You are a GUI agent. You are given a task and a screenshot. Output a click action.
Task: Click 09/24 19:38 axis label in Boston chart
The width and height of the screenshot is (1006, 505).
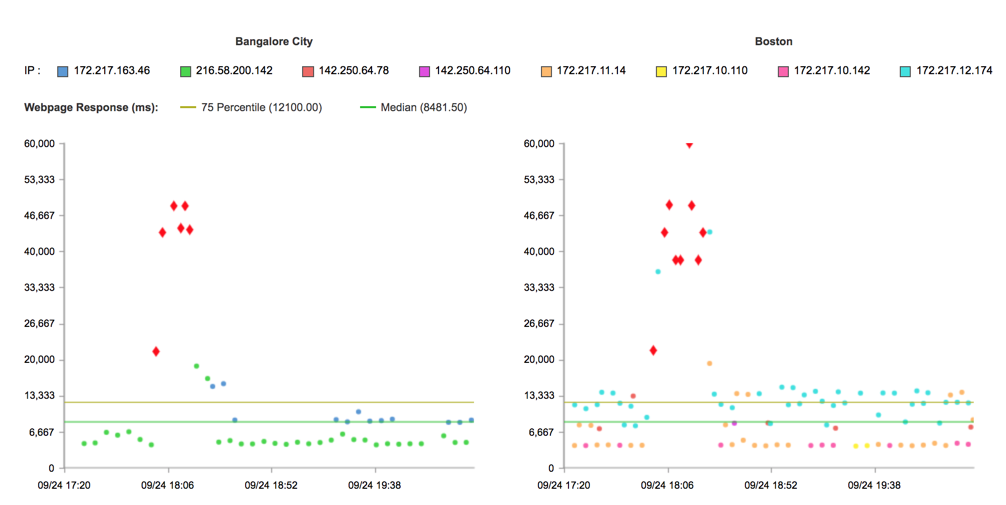pos(874,486)
